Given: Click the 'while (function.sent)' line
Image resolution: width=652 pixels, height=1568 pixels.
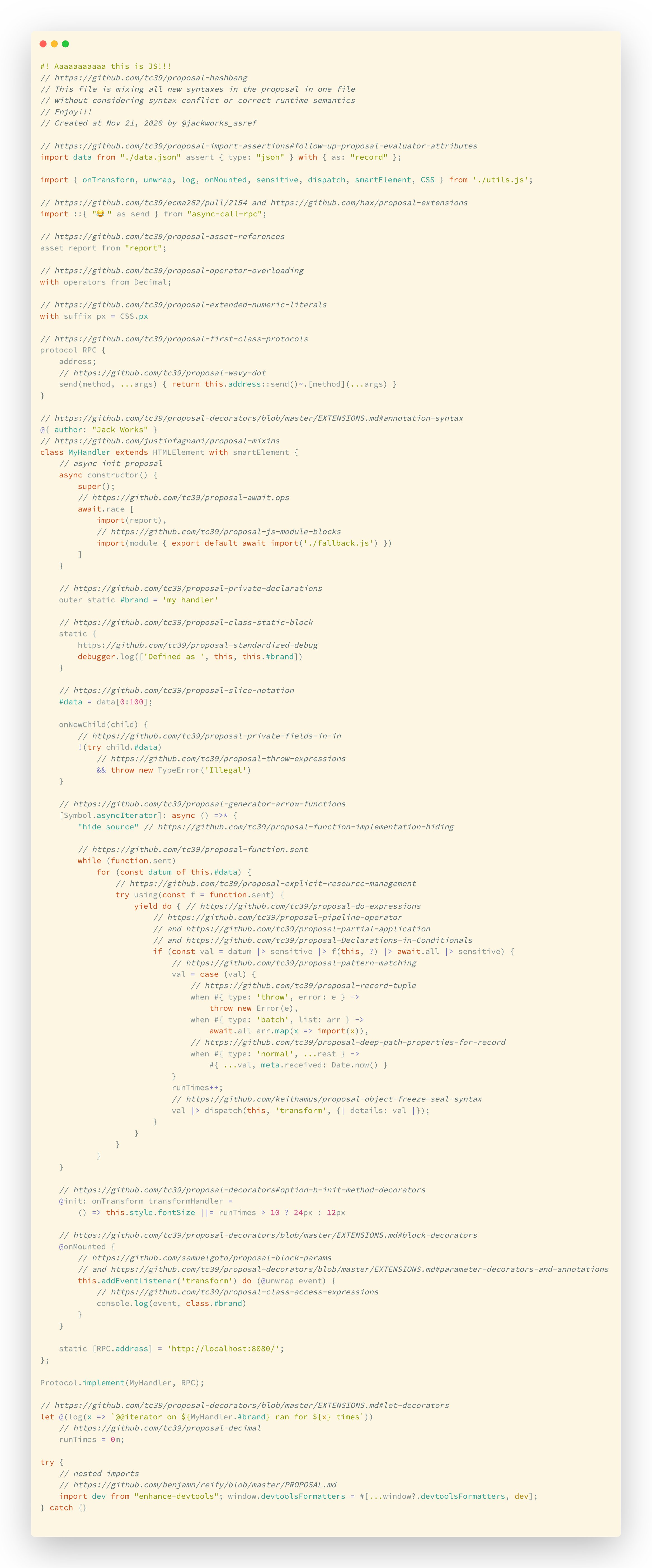Looking at the screenshot, I should (127, 861).
